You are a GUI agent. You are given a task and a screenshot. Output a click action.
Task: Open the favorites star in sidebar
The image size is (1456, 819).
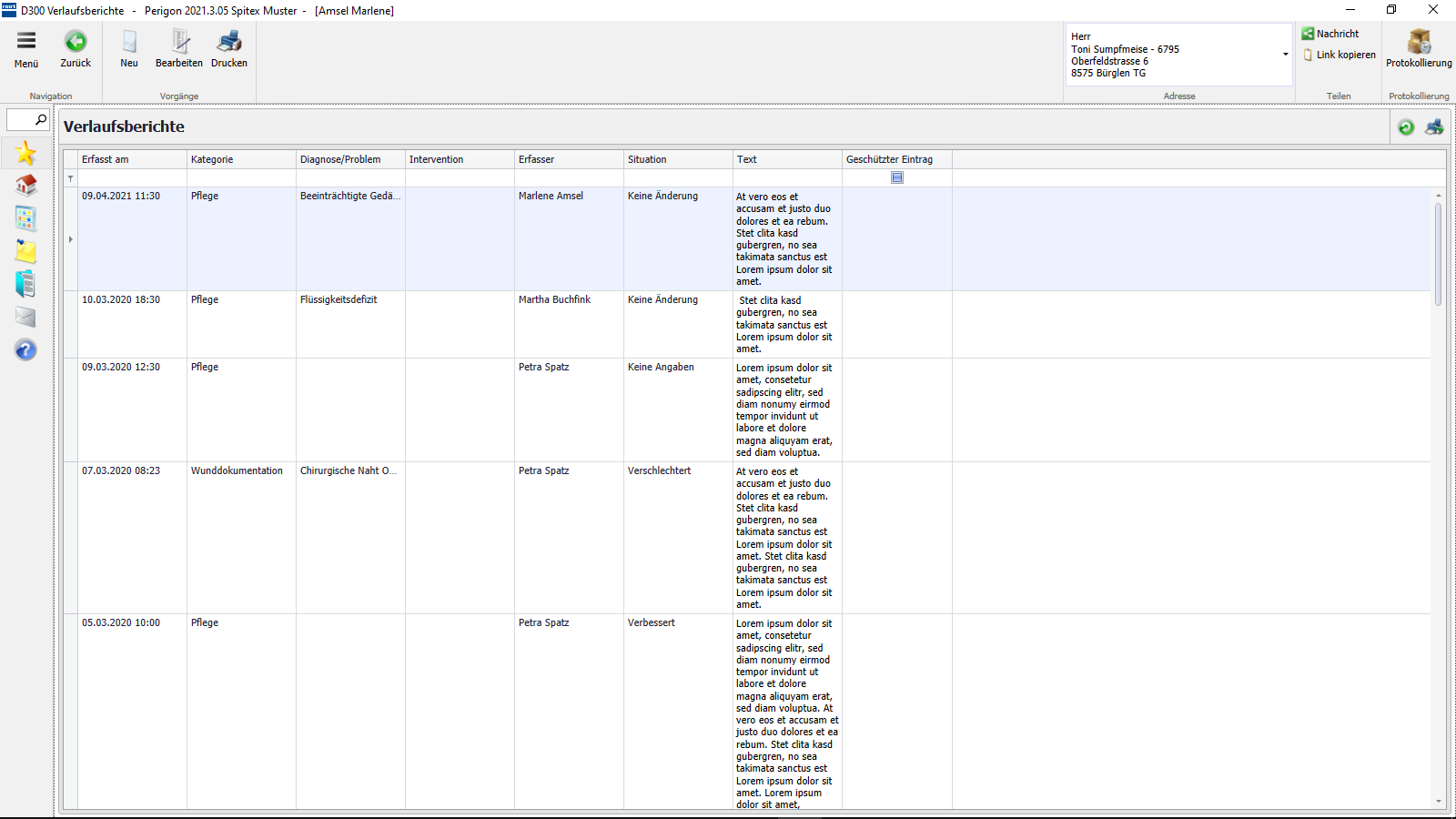pyautogui.click(x=25, y=153)
